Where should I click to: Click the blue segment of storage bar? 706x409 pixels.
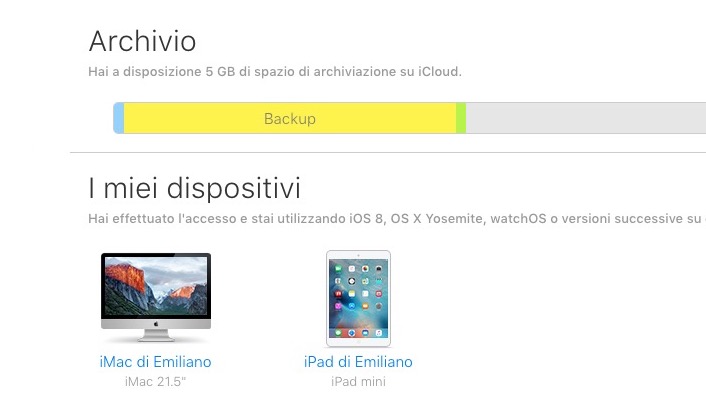point(119,118)
